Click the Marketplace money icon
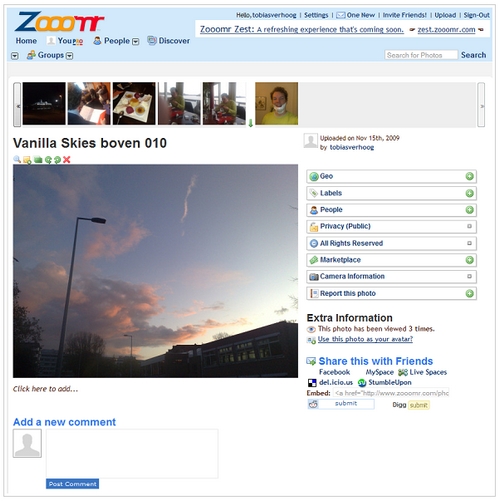 coord(314,260)
